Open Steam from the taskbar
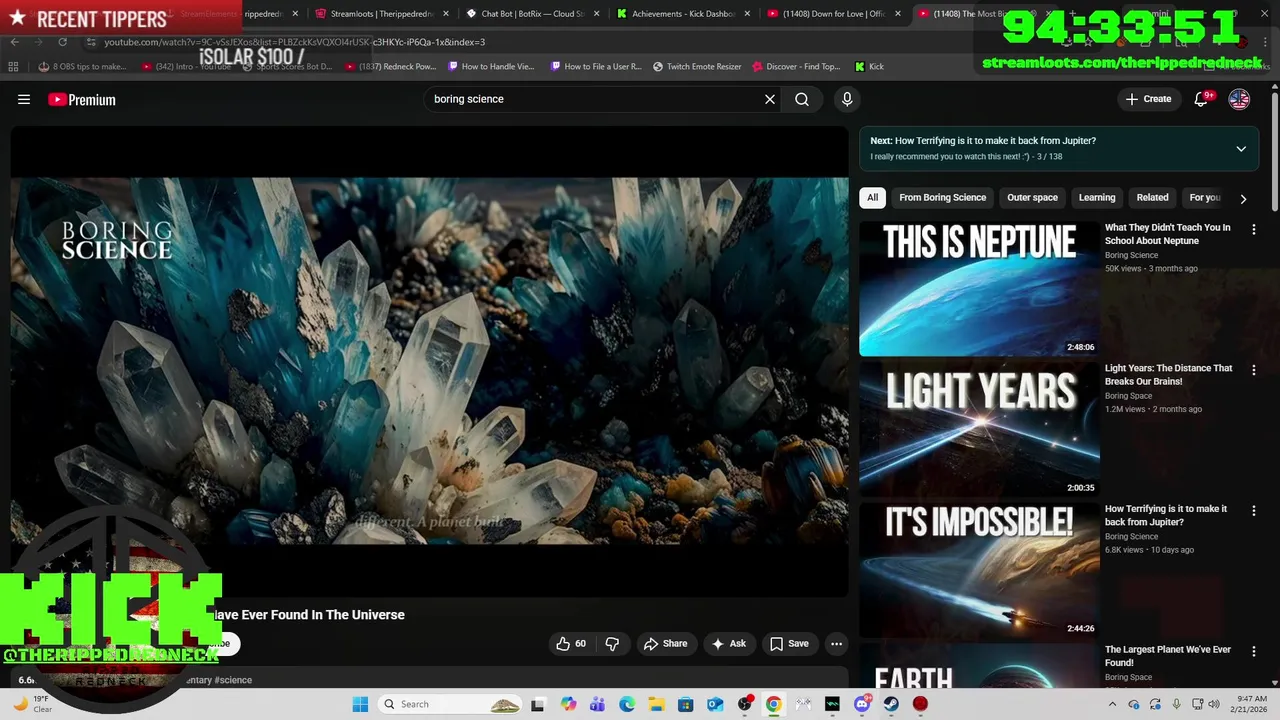The height and width of the screenshot is (720, 1280). click(x=891, y=704)
